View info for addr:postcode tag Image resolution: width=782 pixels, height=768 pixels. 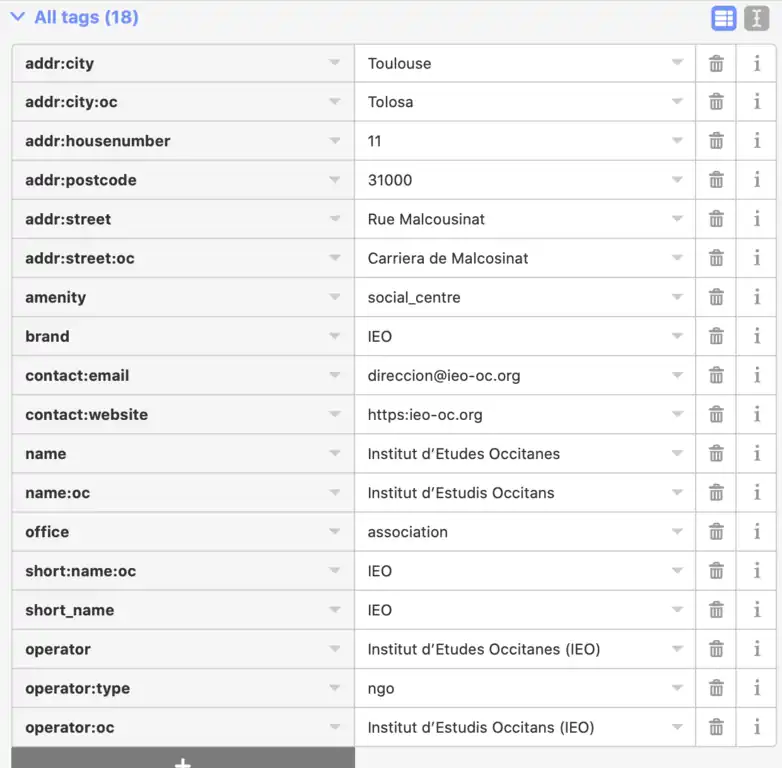[757, 181]
